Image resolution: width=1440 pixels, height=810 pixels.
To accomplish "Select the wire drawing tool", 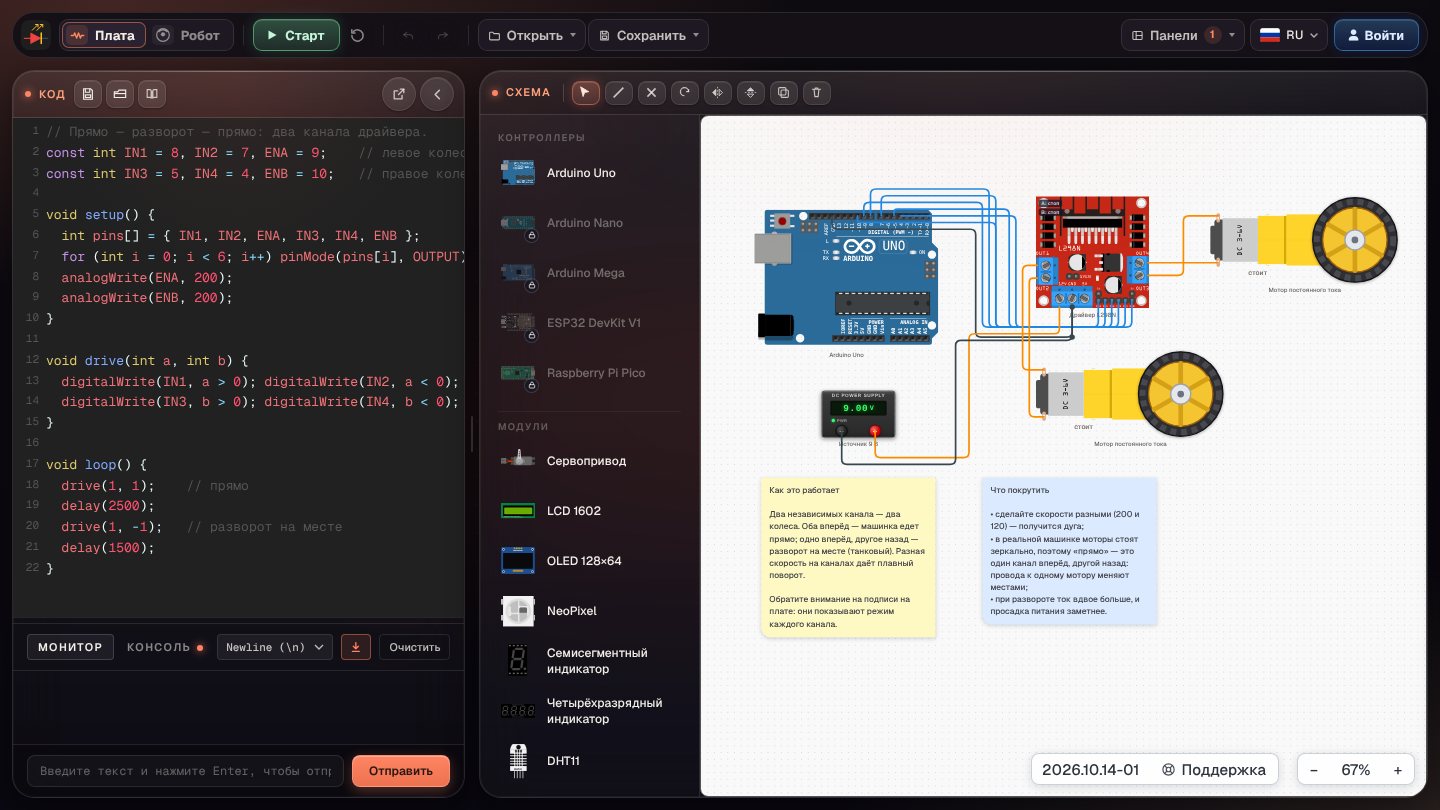I will [x=619, y=93].
